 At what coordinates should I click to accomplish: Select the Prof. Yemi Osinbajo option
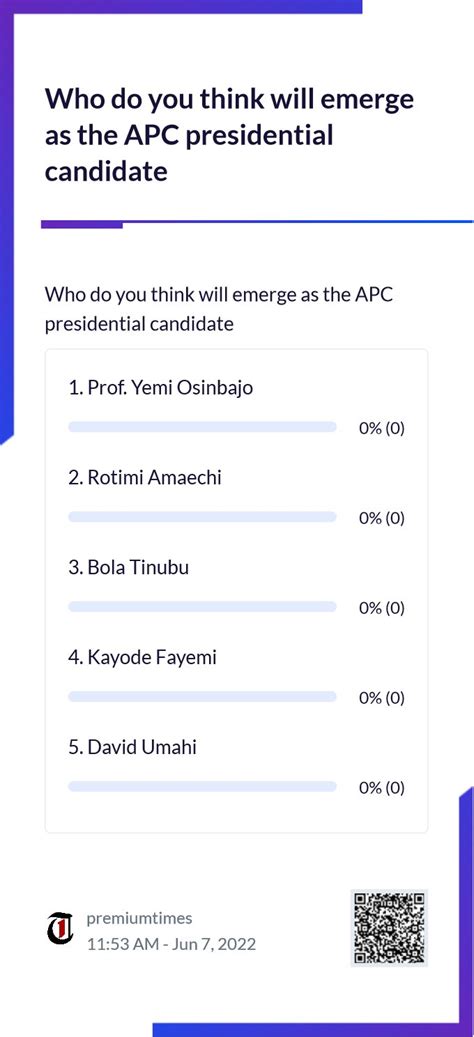click(161, 388)
